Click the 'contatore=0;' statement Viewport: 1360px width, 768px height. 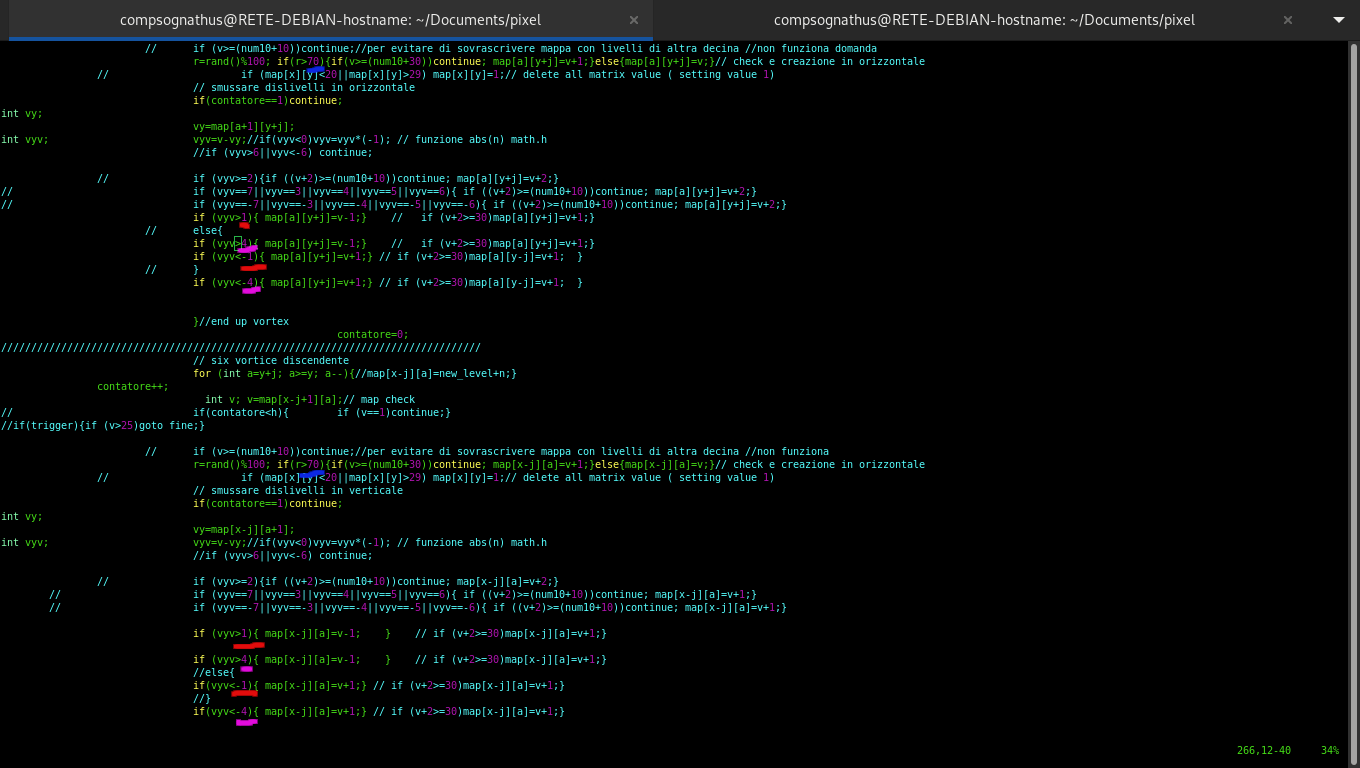coord(373,334)
